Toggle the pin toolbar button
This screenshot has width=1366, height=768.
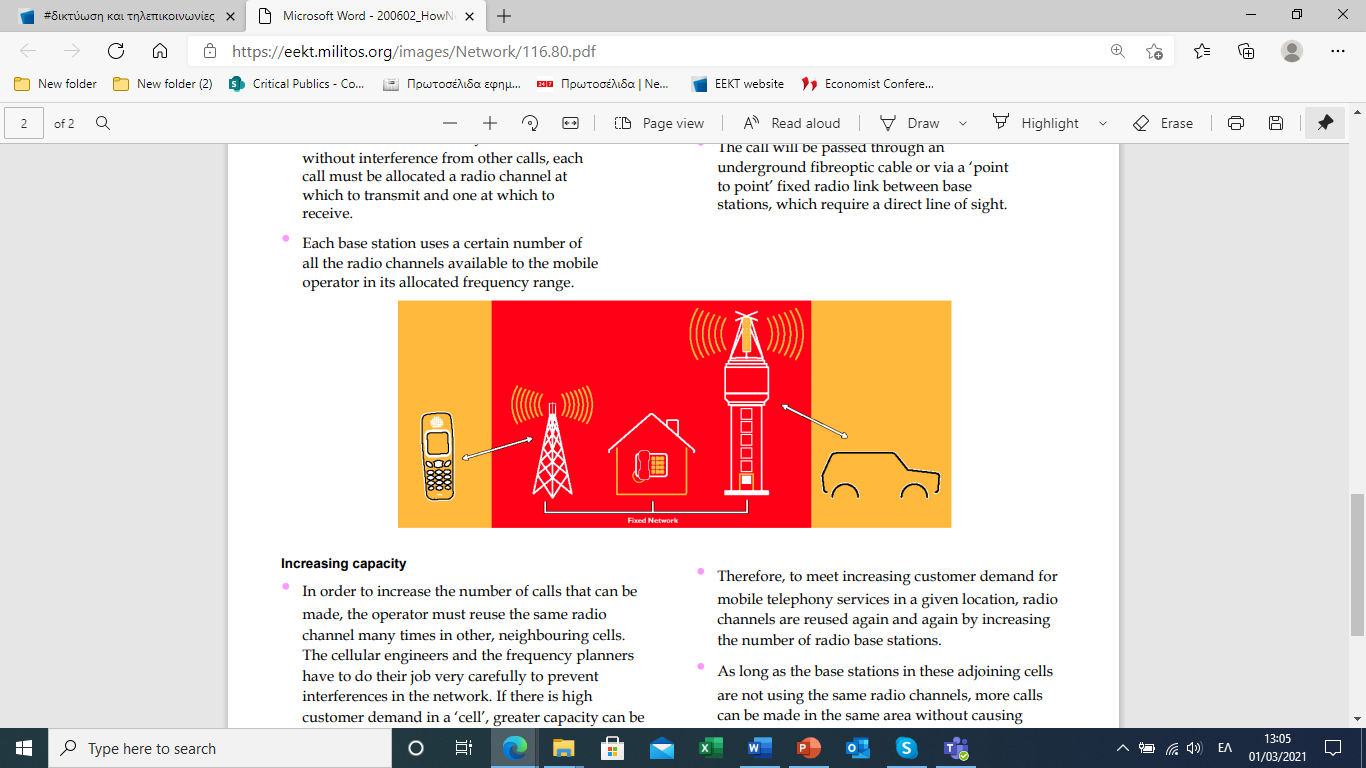[1325, 123]
